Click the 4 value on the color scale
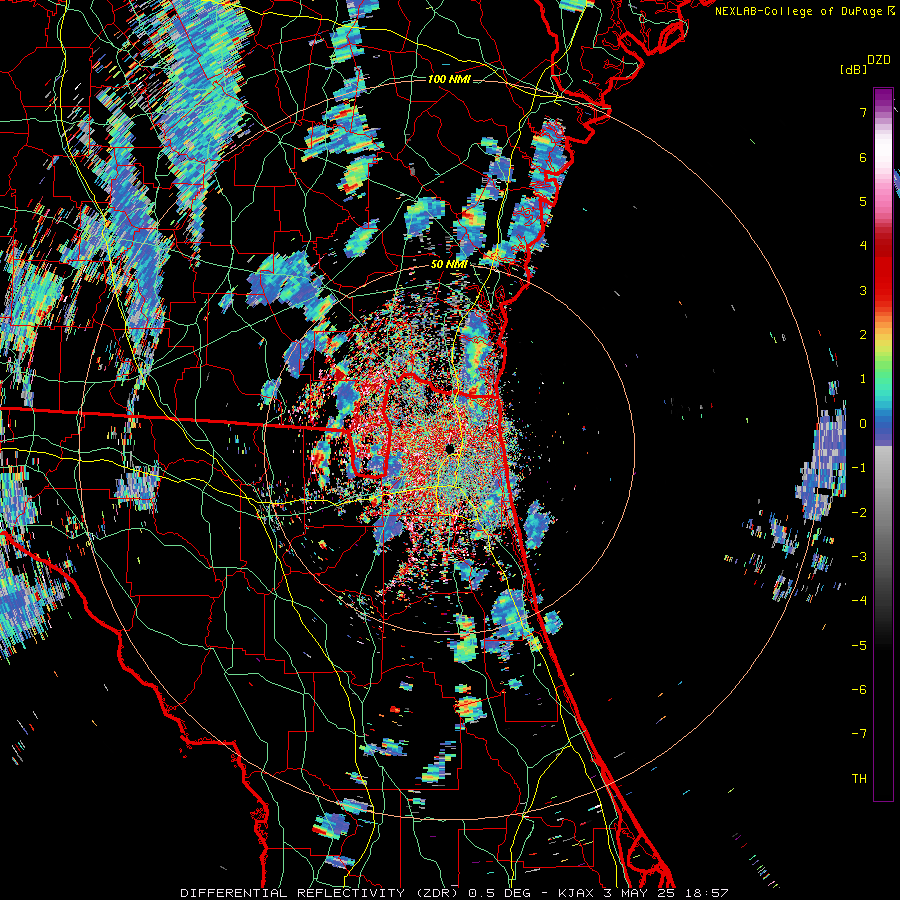Viewport: 900px width, 900px height. (x=863, y=246)
